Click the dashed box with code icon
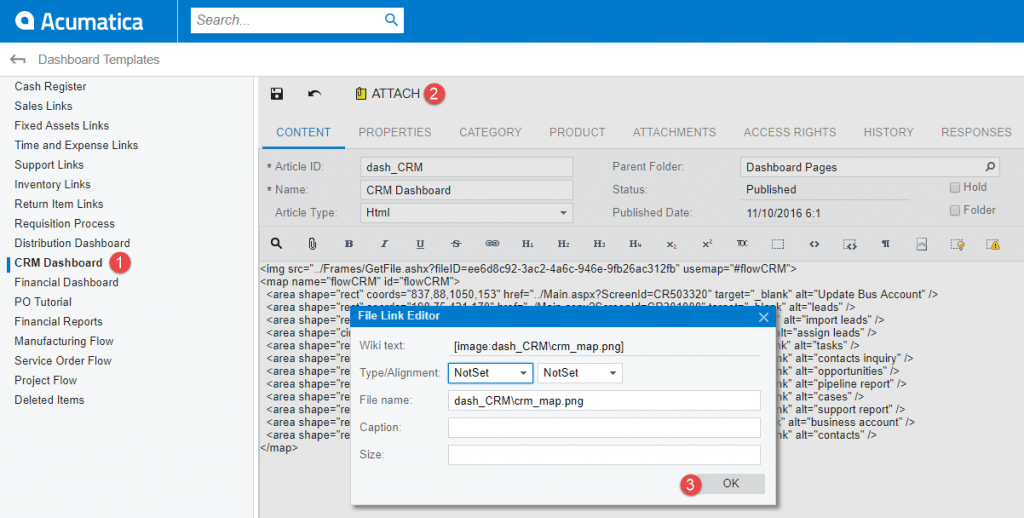 click(x=850, y=245)
